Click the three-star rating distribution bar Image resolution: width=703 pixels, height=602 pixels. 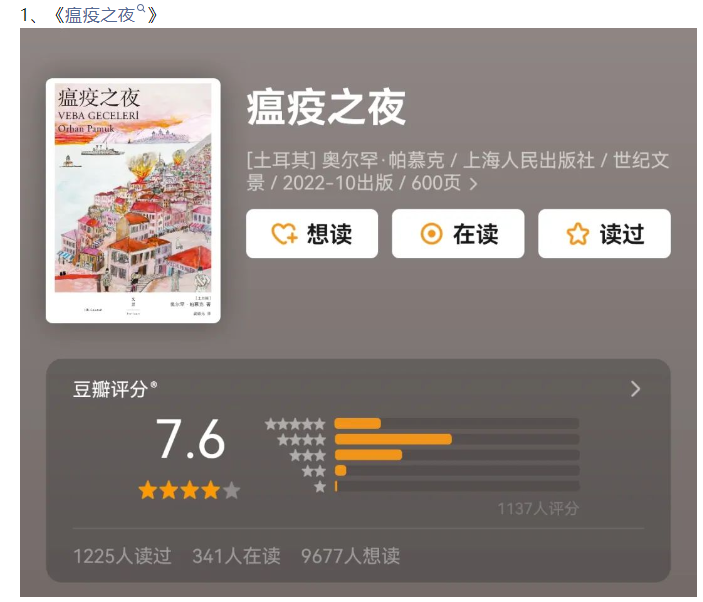[x=457, y=455]
